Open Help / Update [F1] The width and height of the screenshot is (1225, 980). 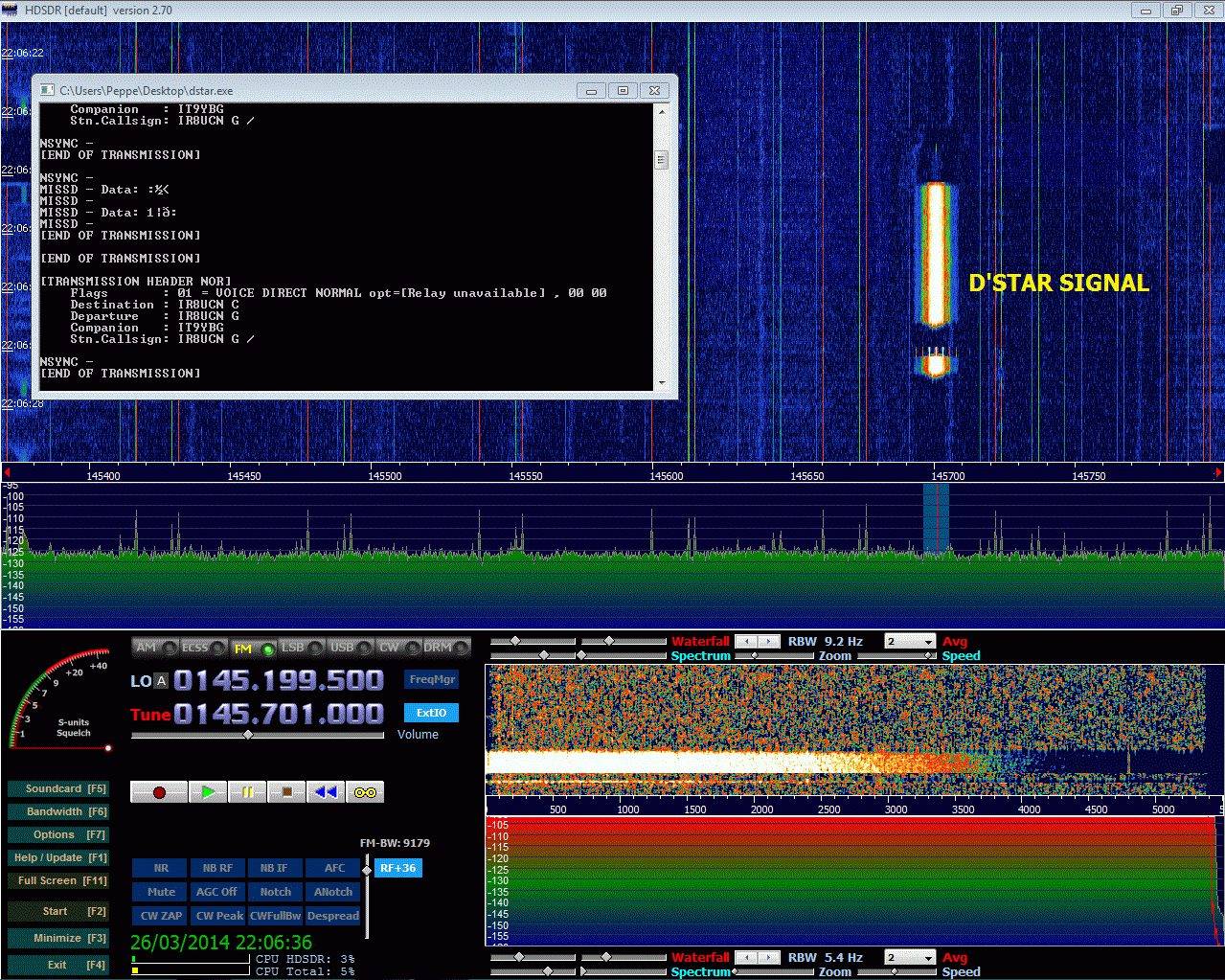click(57, 858)
